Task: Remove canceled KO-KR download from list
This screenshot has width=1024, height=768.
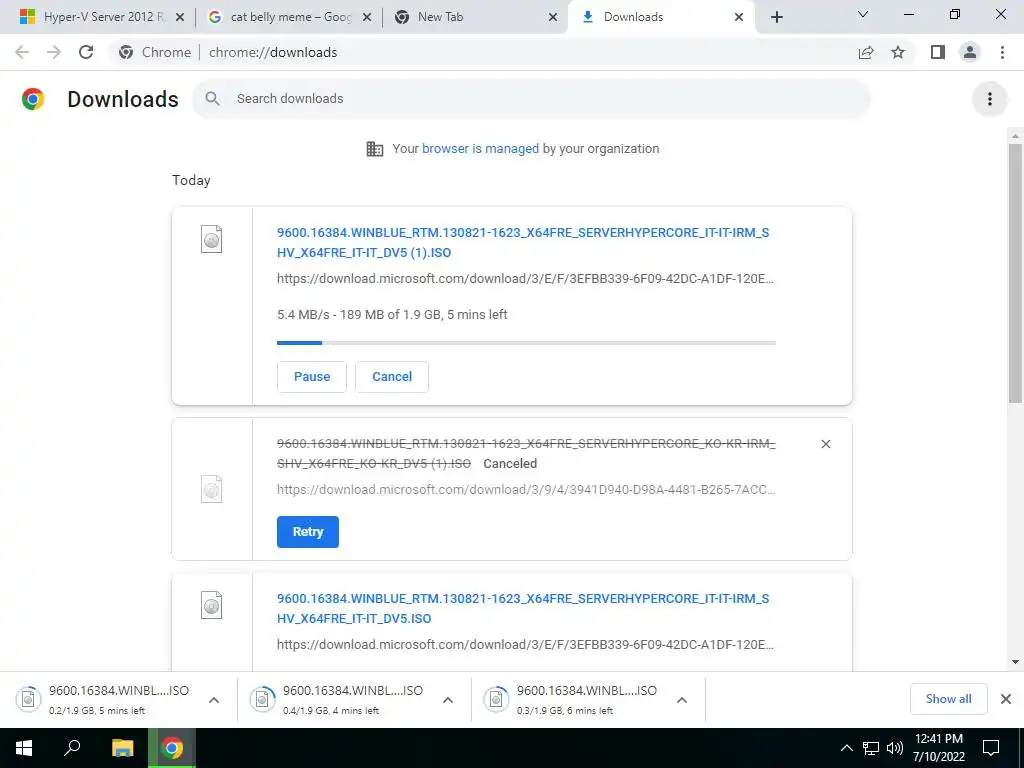Action: [825, 444]
